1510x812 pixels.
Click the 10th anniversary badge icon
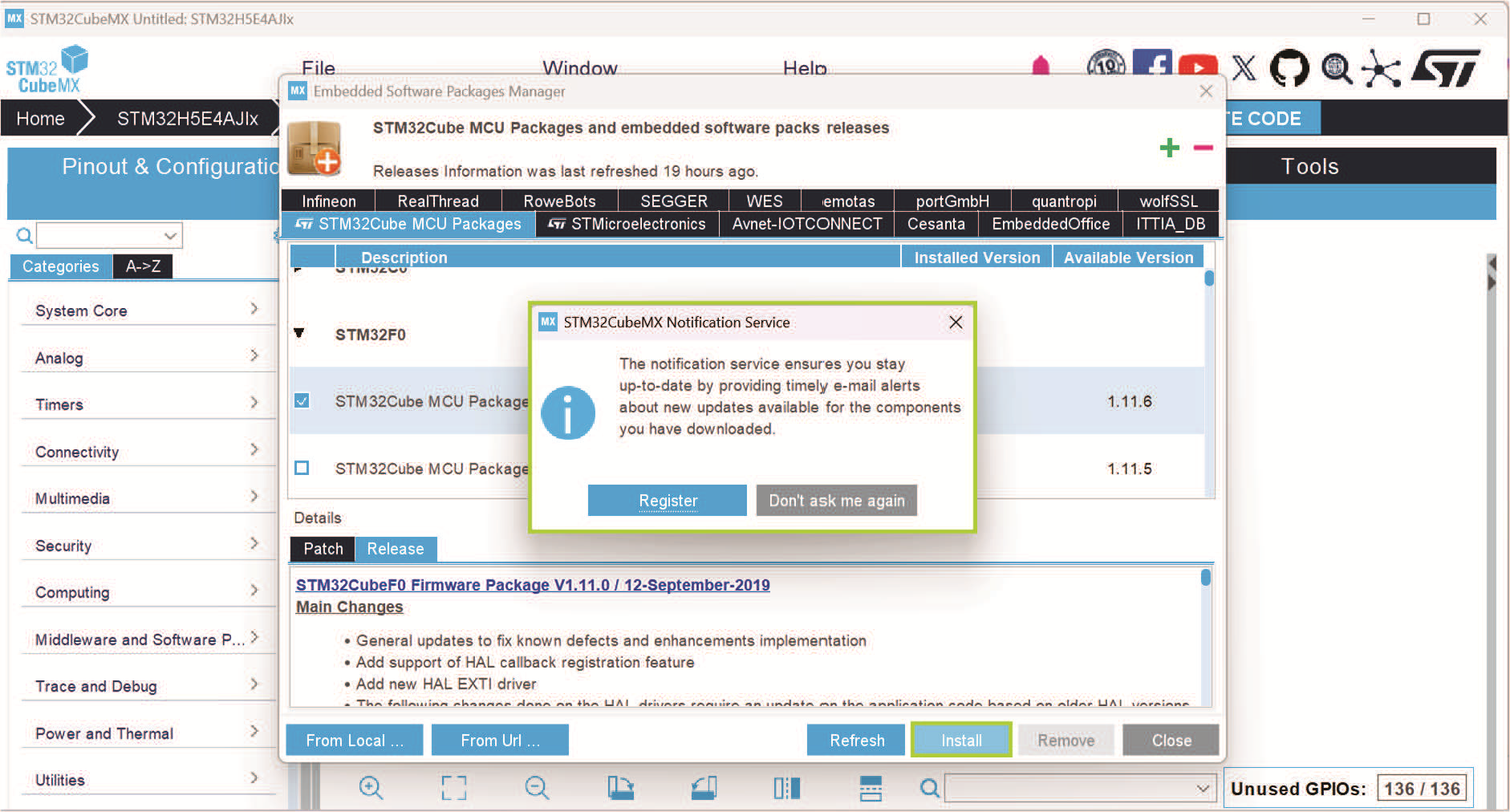(x=1106, y=64)
